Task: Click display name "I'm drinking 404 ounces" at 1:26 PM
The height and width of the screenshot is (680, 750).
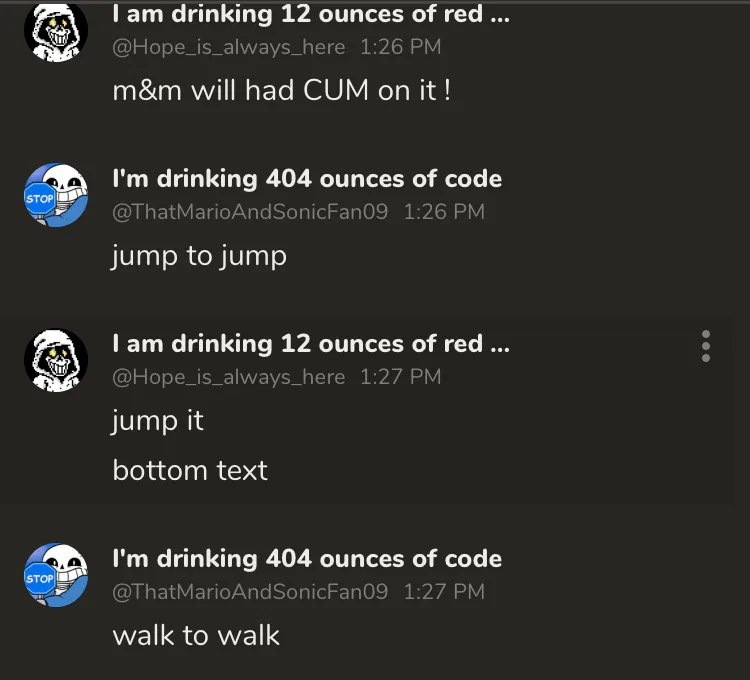Action: 307,179
